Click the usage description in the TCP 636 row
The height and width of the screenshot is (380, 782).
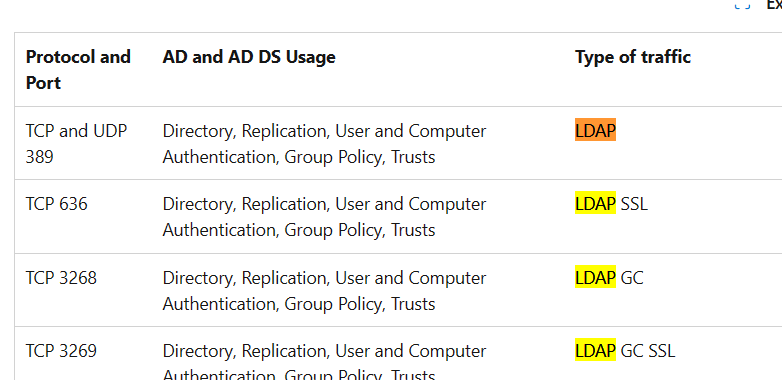324,217
